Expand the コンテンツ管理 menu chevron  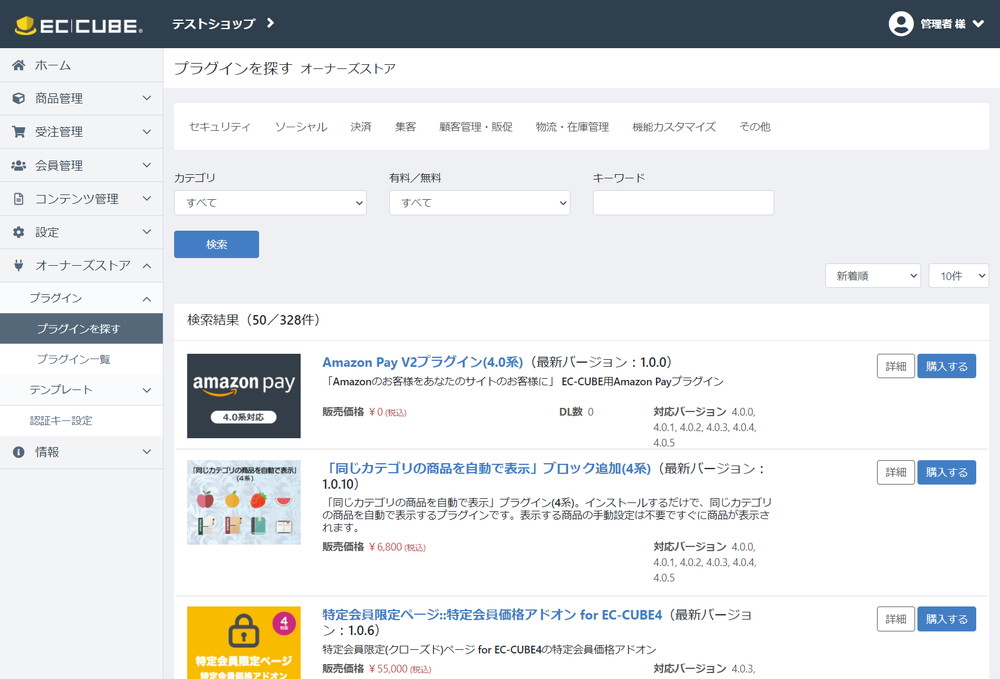click(147, 198)
